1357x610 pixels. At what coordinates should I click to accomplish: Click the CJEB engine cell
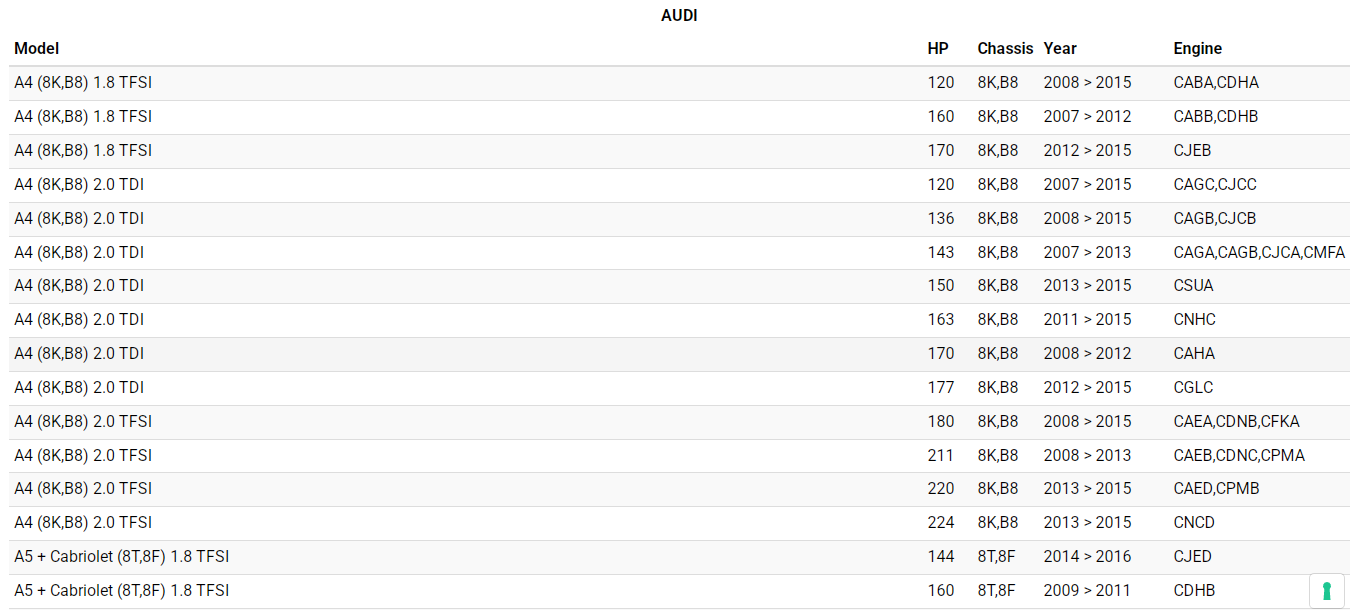coord(1192,151)
